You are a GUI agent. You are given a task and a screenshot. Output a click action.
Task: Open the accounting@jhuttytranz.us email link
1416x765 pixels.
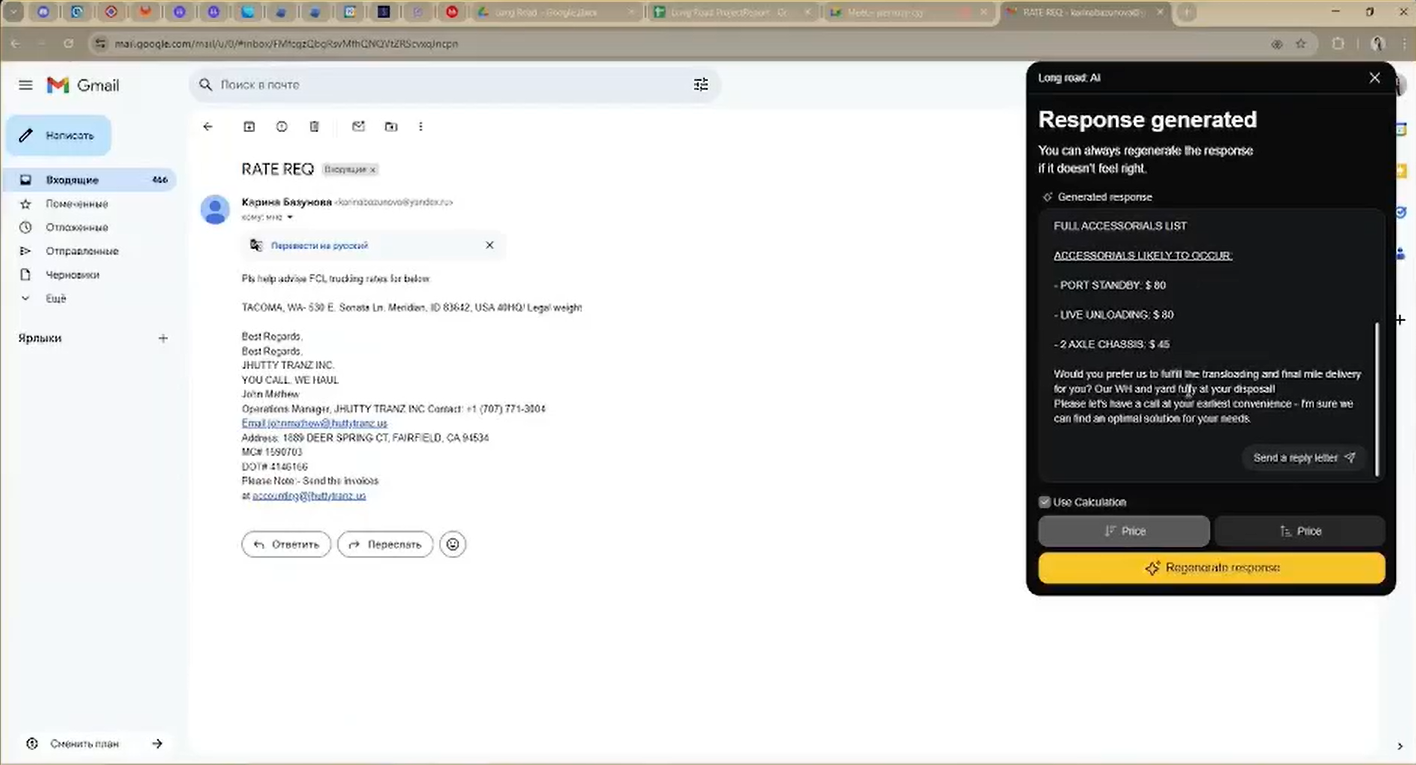point(309,495)
